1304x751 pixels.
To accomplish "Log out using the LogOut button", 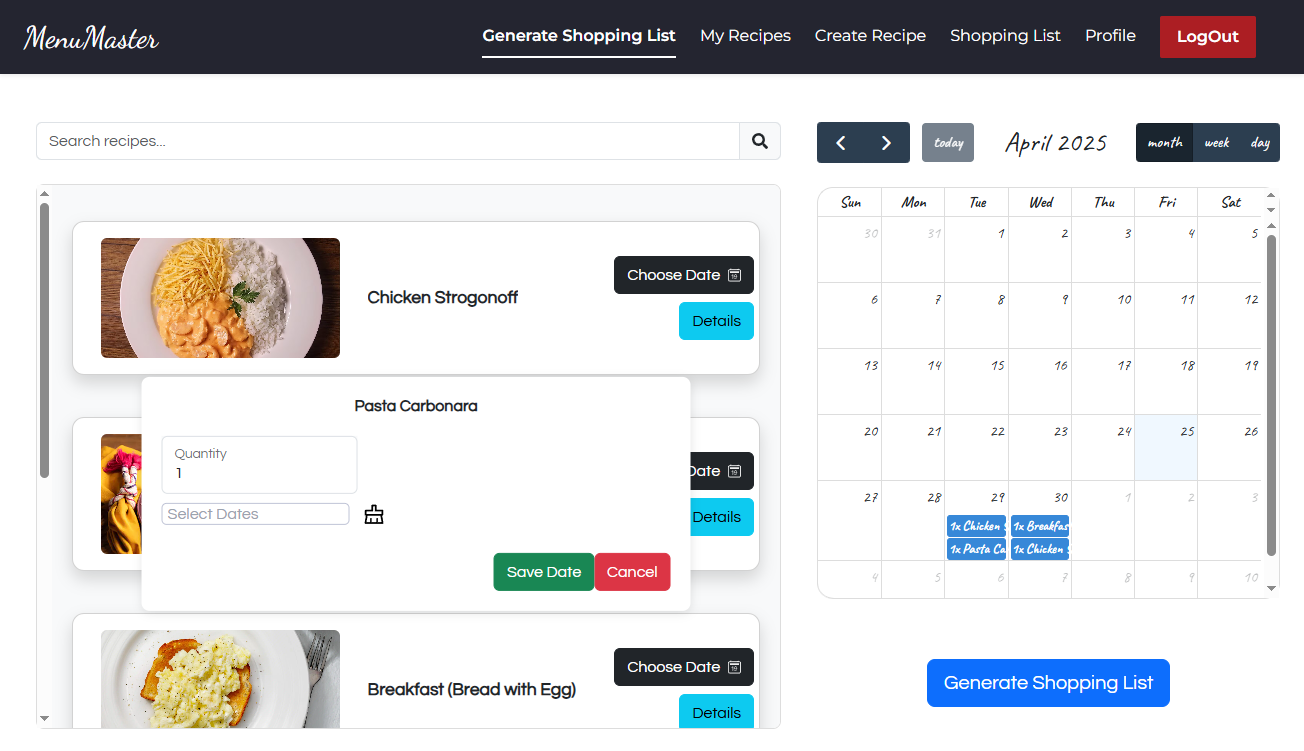I will 1208,37.
